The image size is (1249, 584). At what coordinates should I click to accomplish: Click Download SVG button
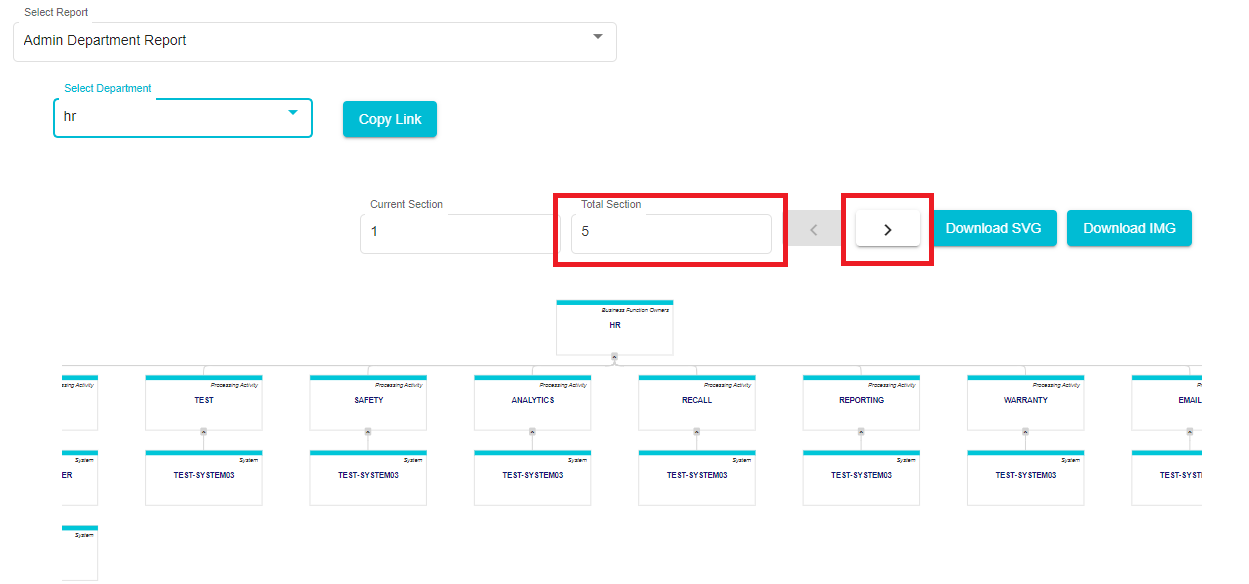pos(993,228)
